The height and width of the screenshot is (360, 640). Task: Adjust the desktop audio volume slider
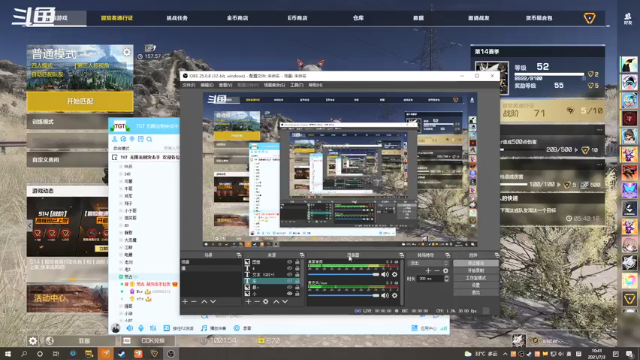[x=344, y=275]
